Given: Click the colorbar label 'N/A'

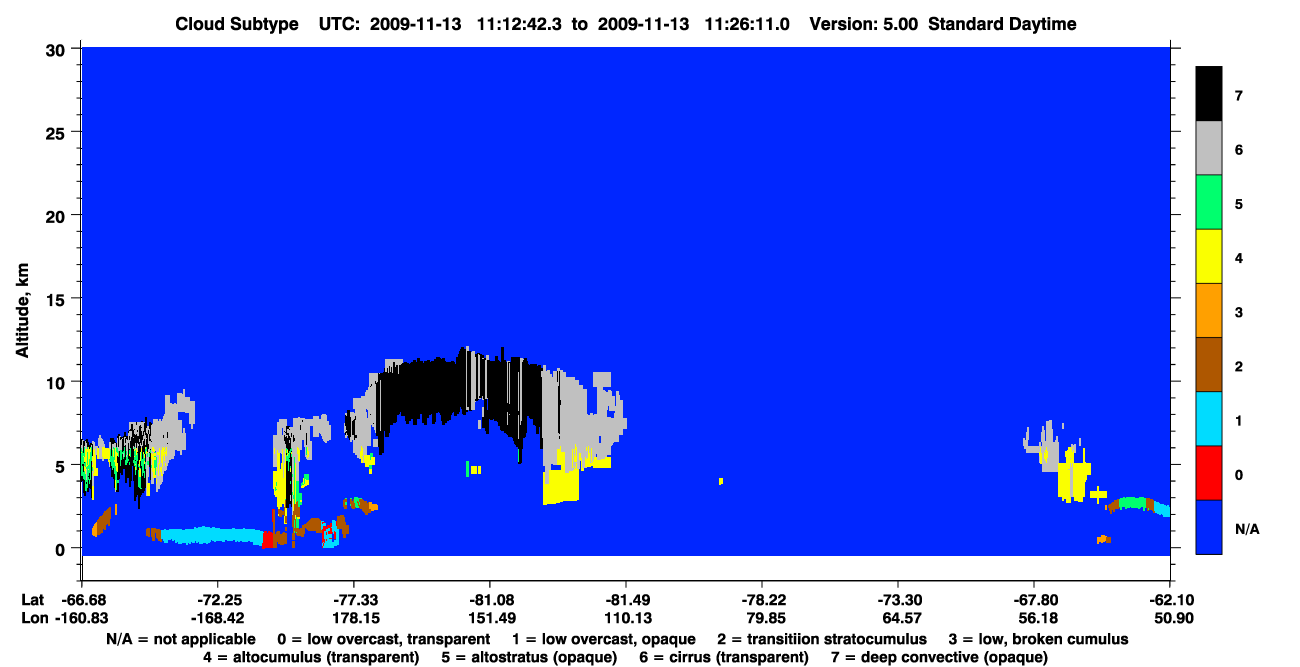Looking at the screenshot, I should [x=1247, y=529].
